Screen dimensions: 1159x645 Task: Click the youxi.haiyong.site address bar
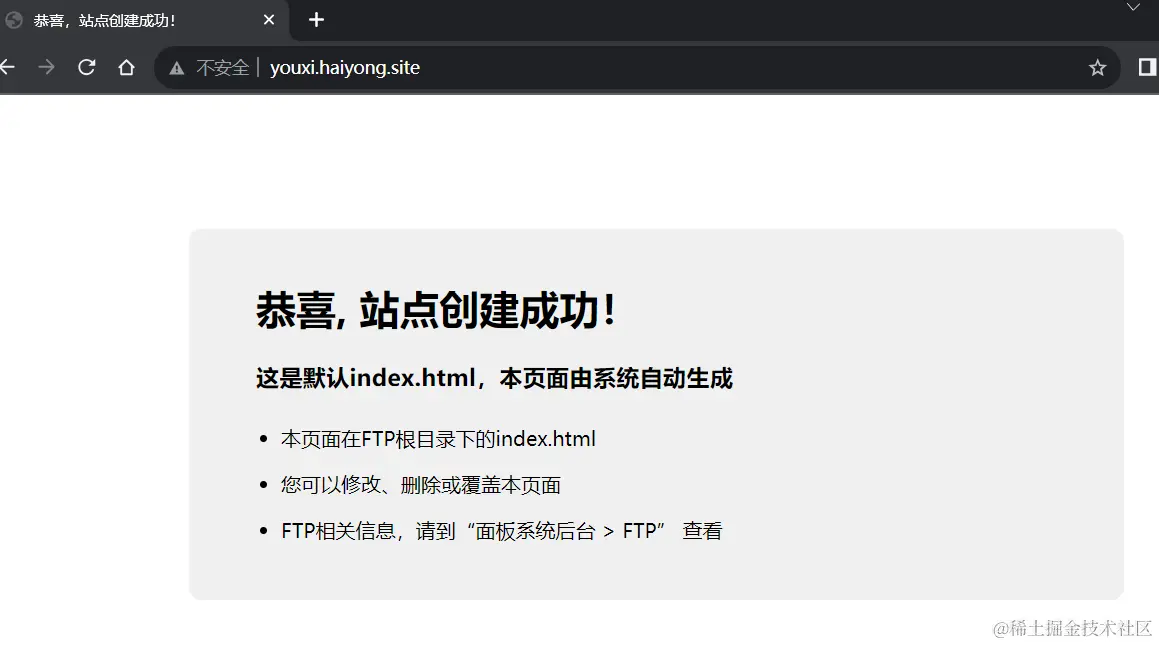pos(636,68)
